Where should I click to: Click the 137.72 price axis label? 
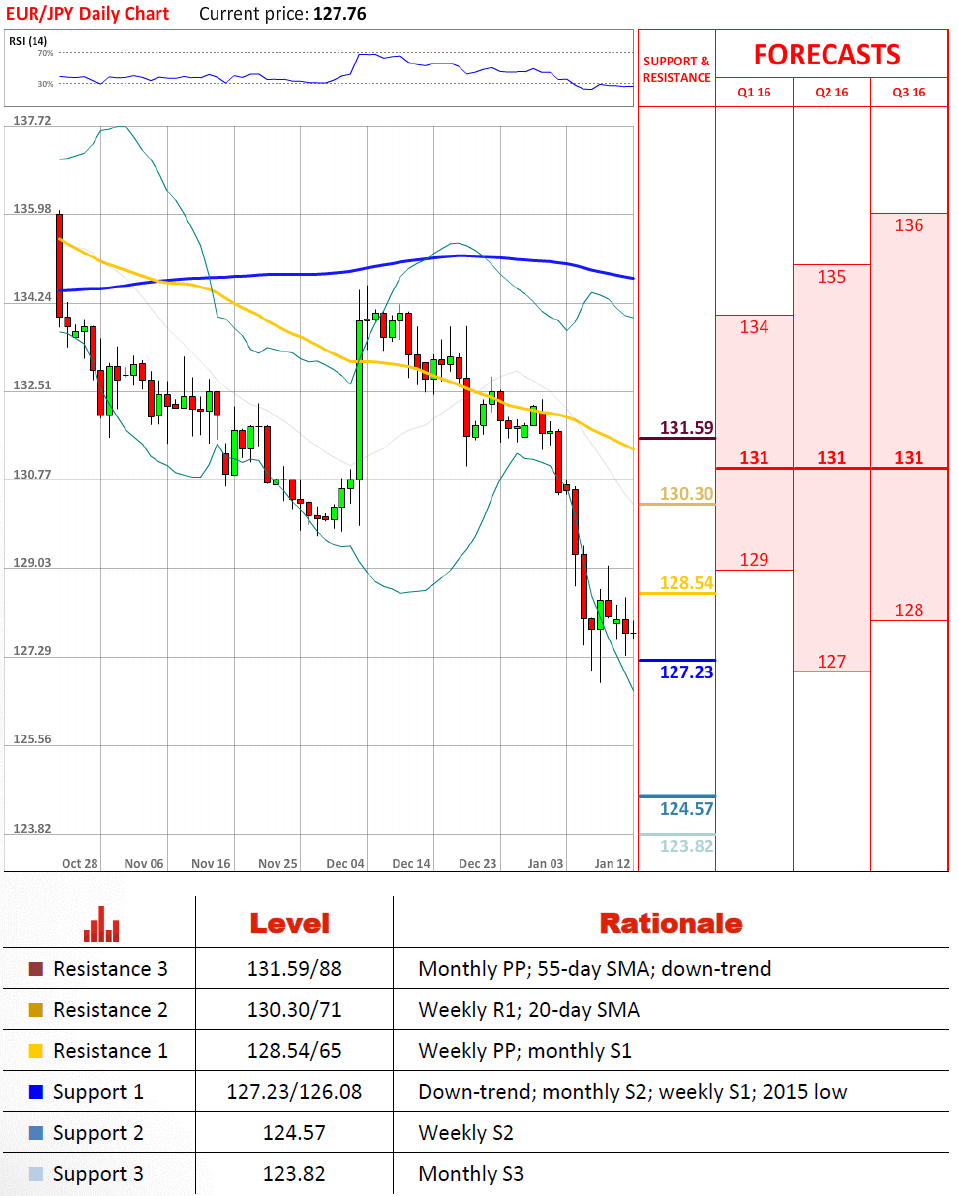(32, 121)
